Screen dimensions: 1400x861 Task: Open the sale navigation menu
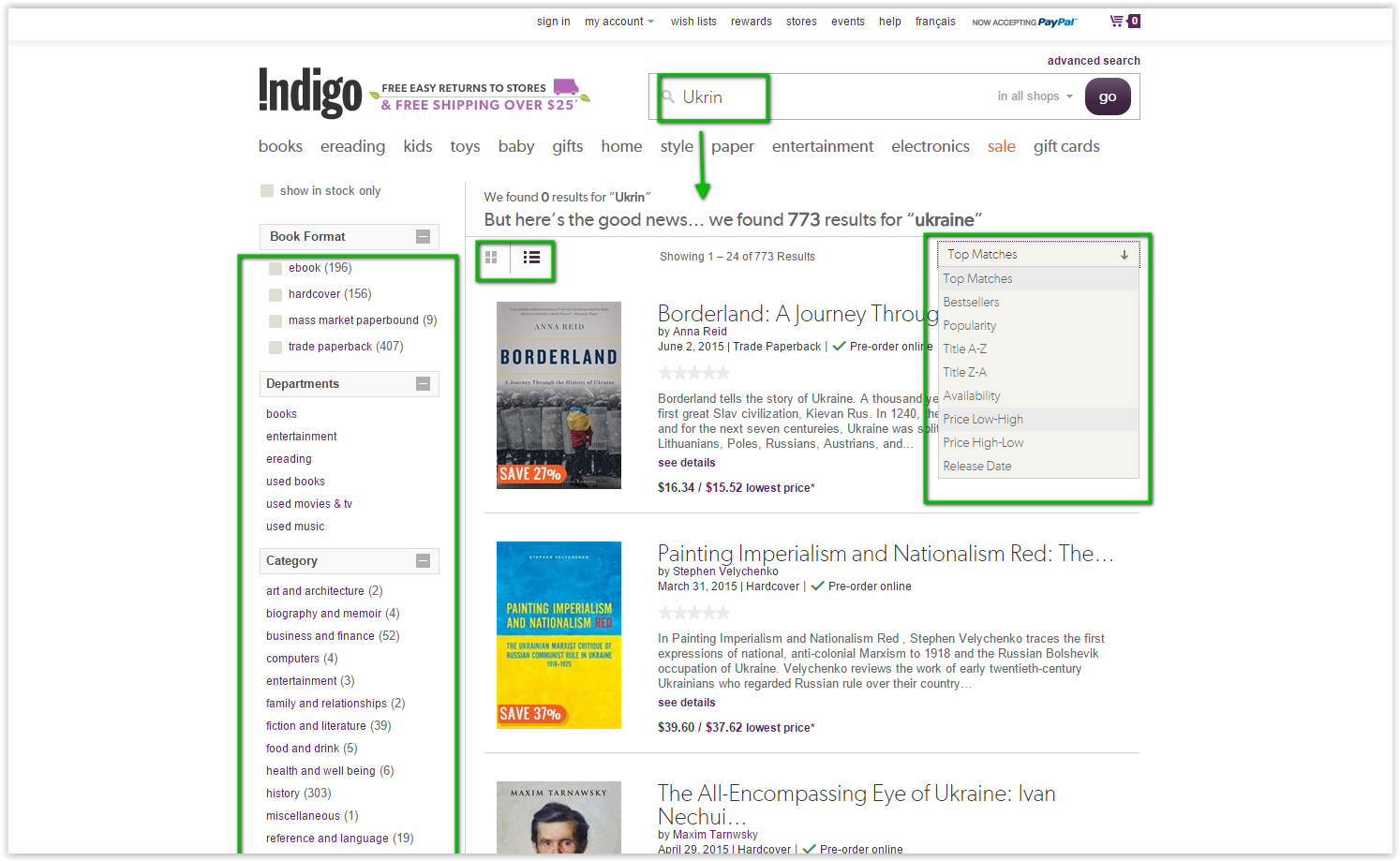pos(1002,147)
